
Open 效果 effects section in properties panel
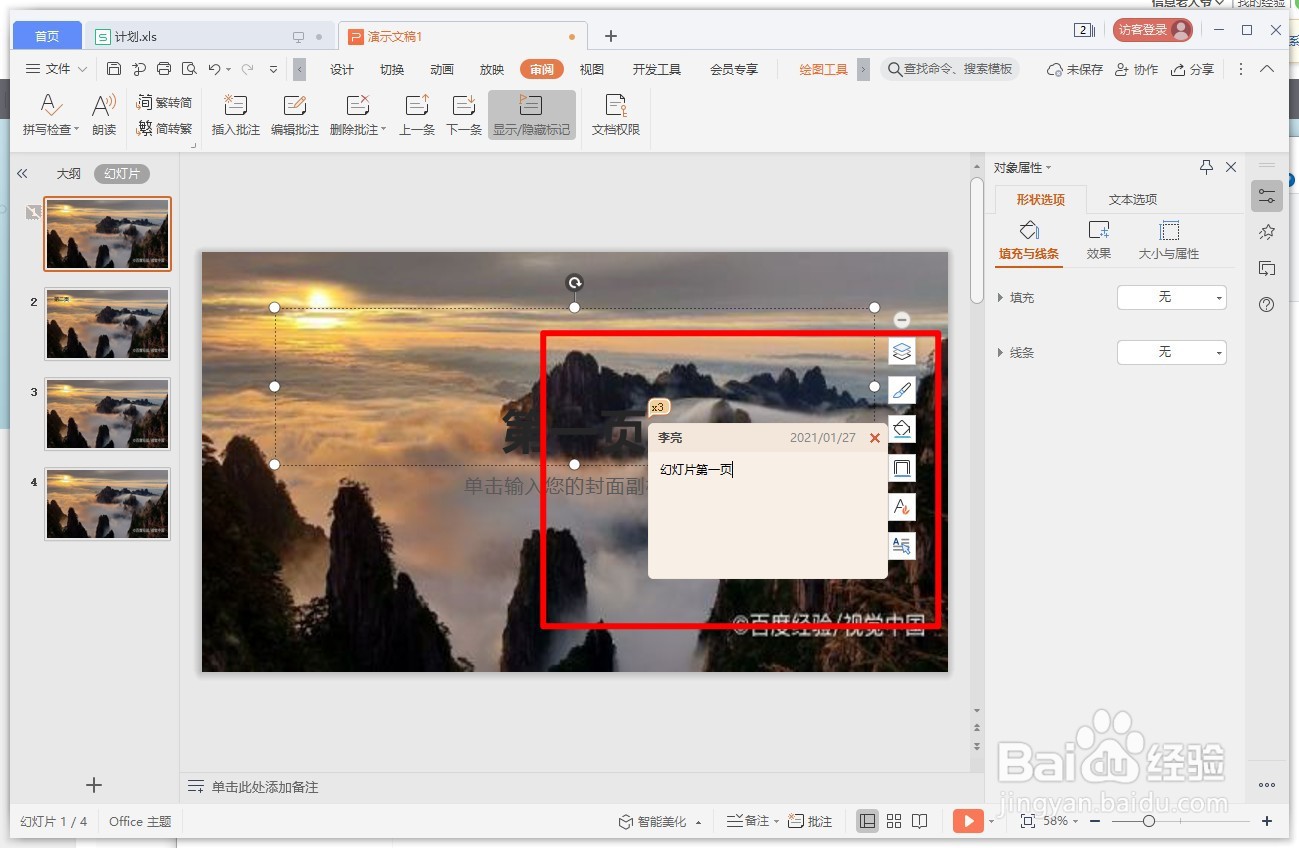click(1099, 241)
